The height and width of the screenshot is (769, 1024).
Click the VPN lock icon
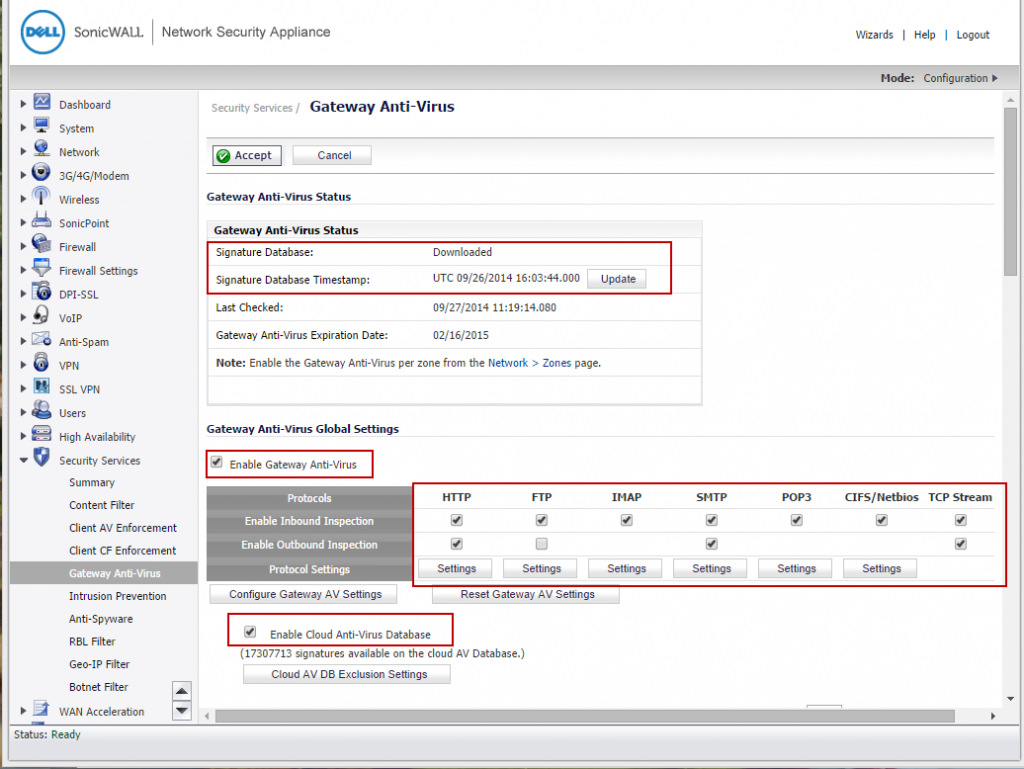point(42,363)
